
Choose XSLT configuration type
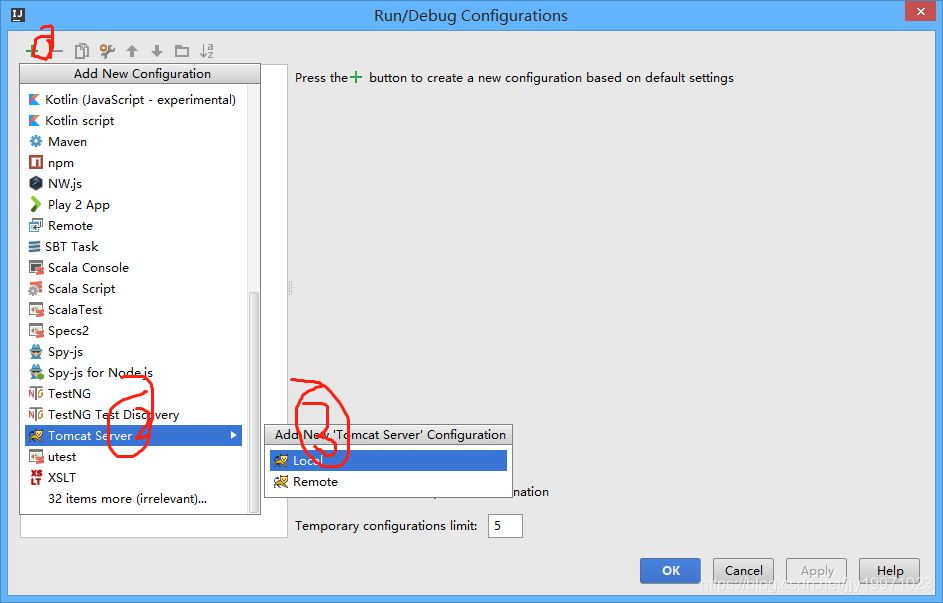click(x=134, y=478)
